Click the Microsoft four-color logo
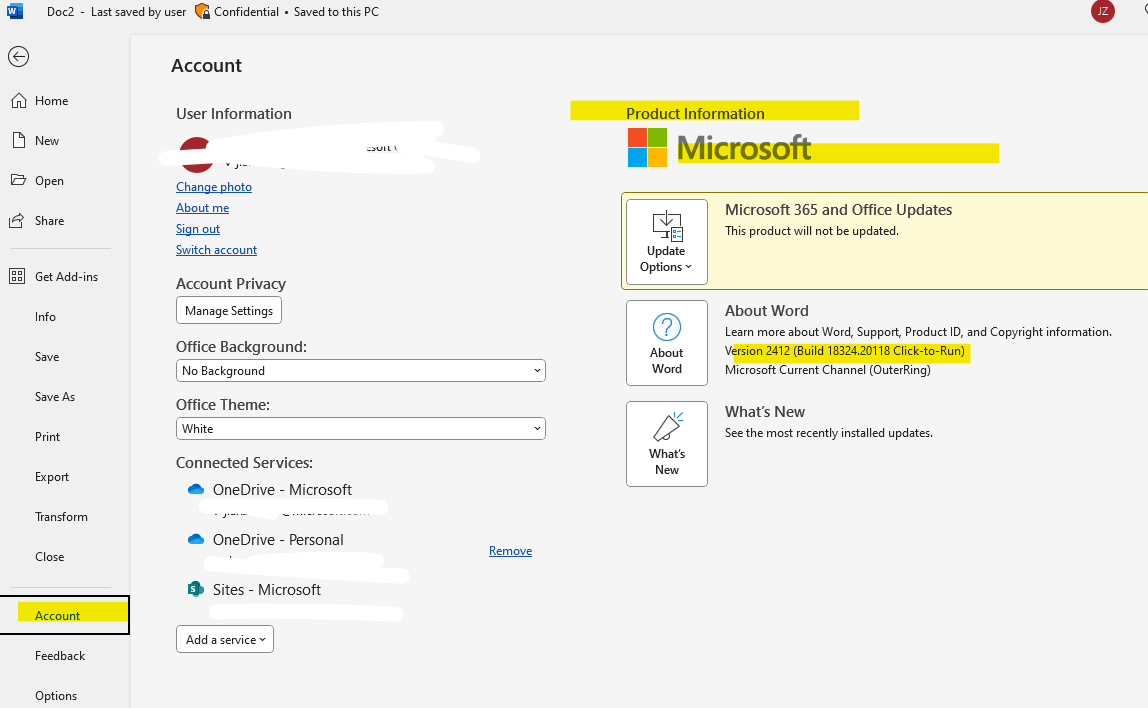Viewport: 1148px width, 708px height. [x=647, y=148]
